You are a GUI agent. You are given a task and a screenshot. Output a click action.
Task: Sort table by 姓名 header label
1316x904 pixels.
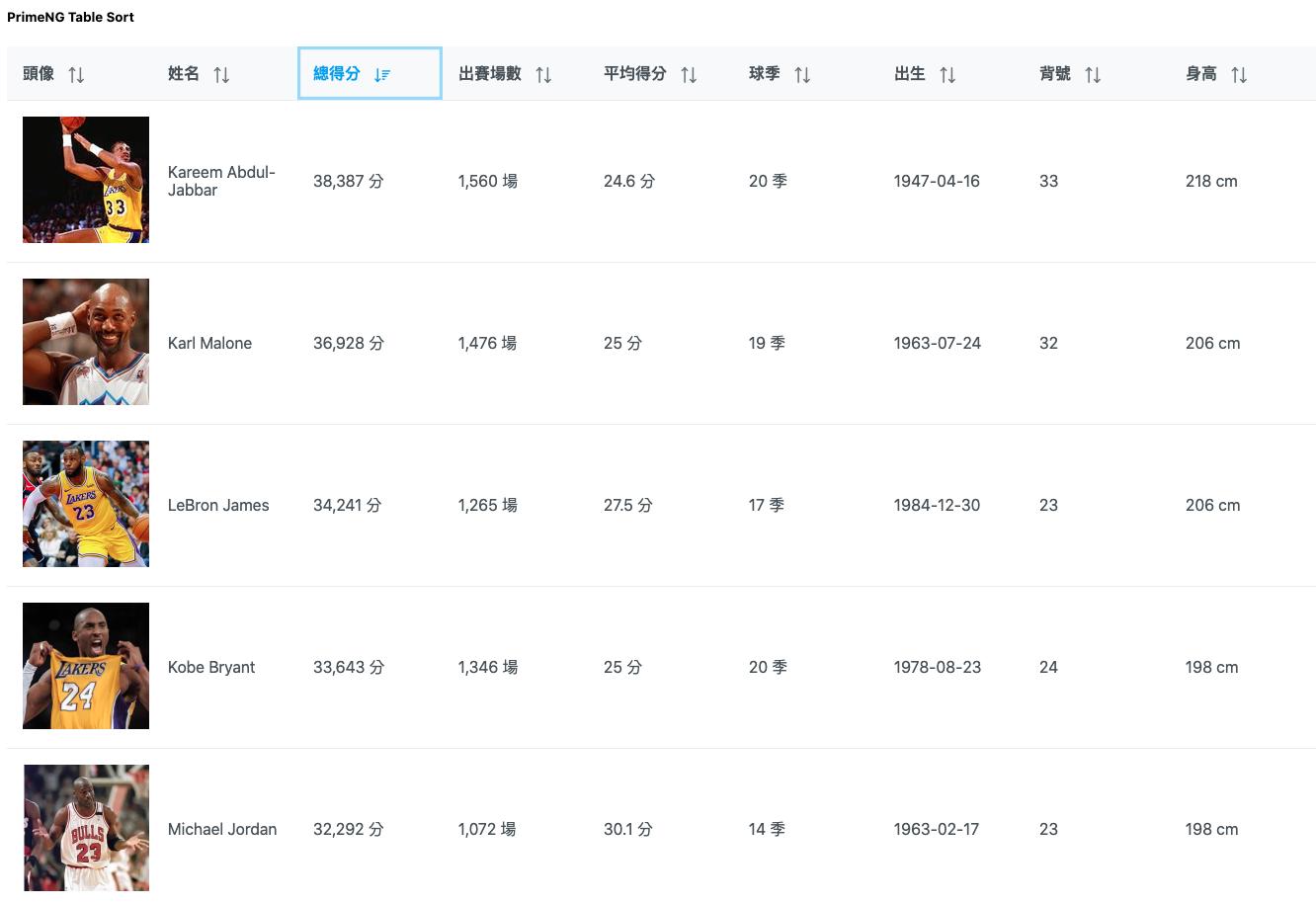click(184, 74)
